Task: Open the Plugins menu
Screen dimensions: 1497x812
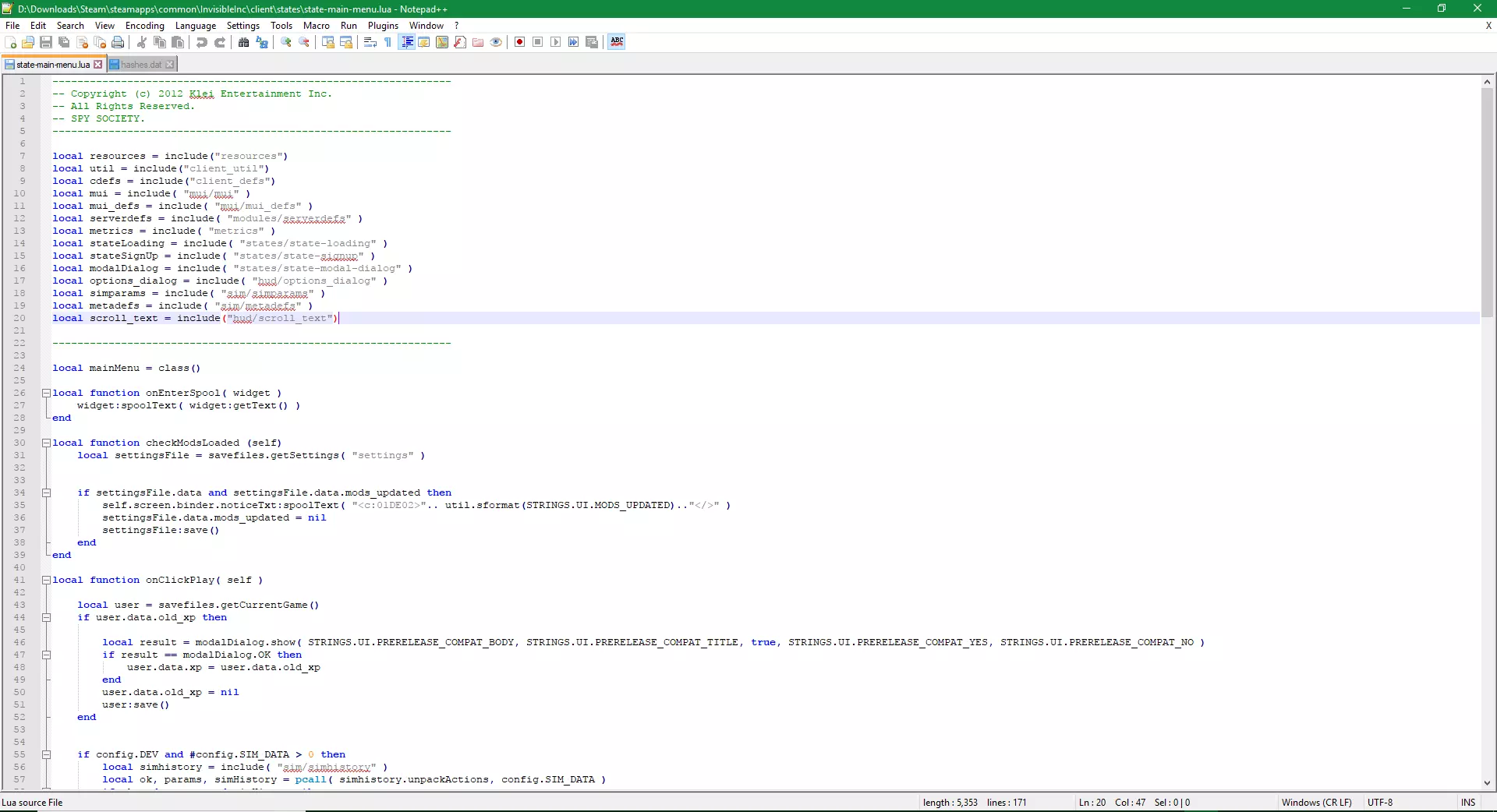Action: coord(383,26)
